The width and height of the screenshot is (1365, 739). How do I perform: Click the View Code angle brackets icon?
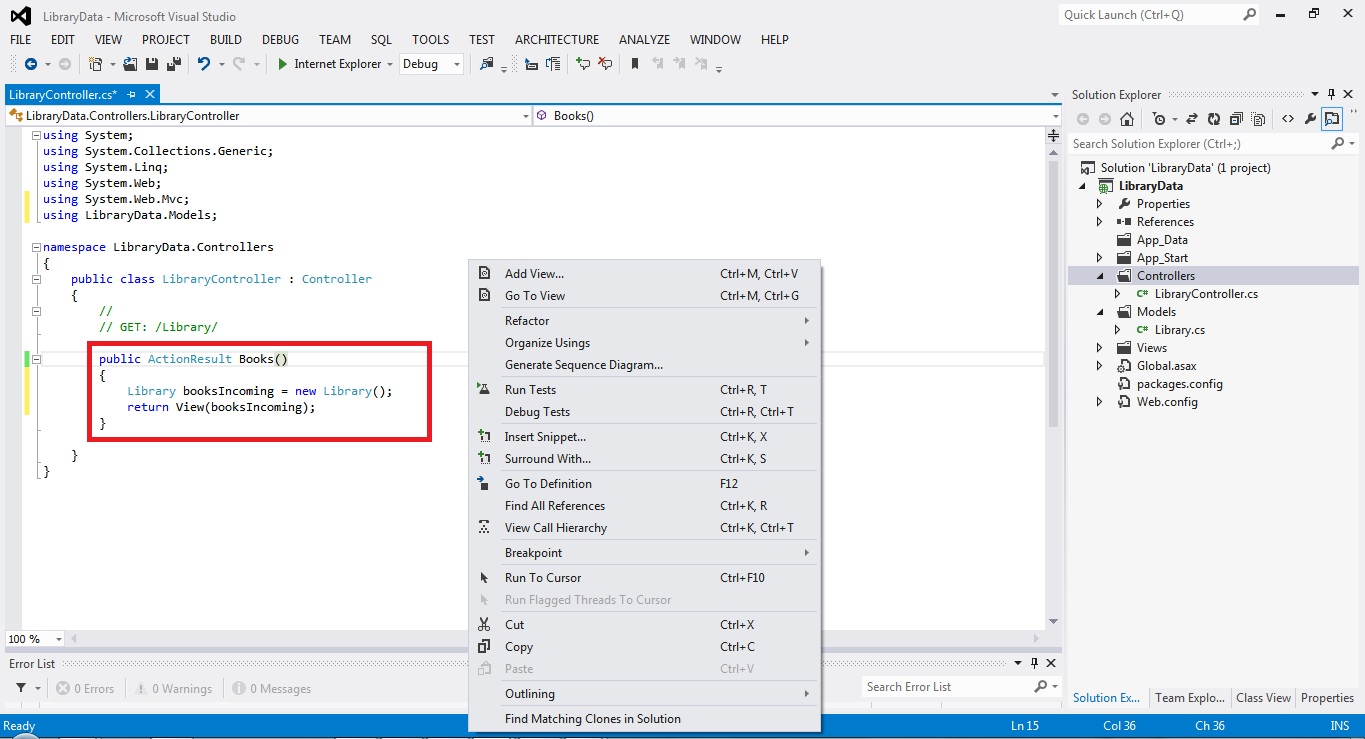click(1288, 119)
